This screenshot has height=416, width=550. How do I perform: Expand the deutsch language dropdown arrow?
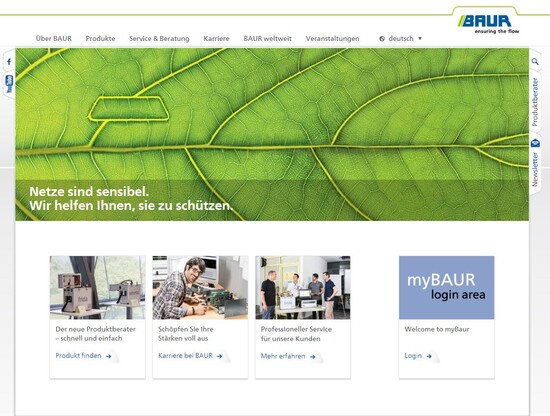click(420, 39)
